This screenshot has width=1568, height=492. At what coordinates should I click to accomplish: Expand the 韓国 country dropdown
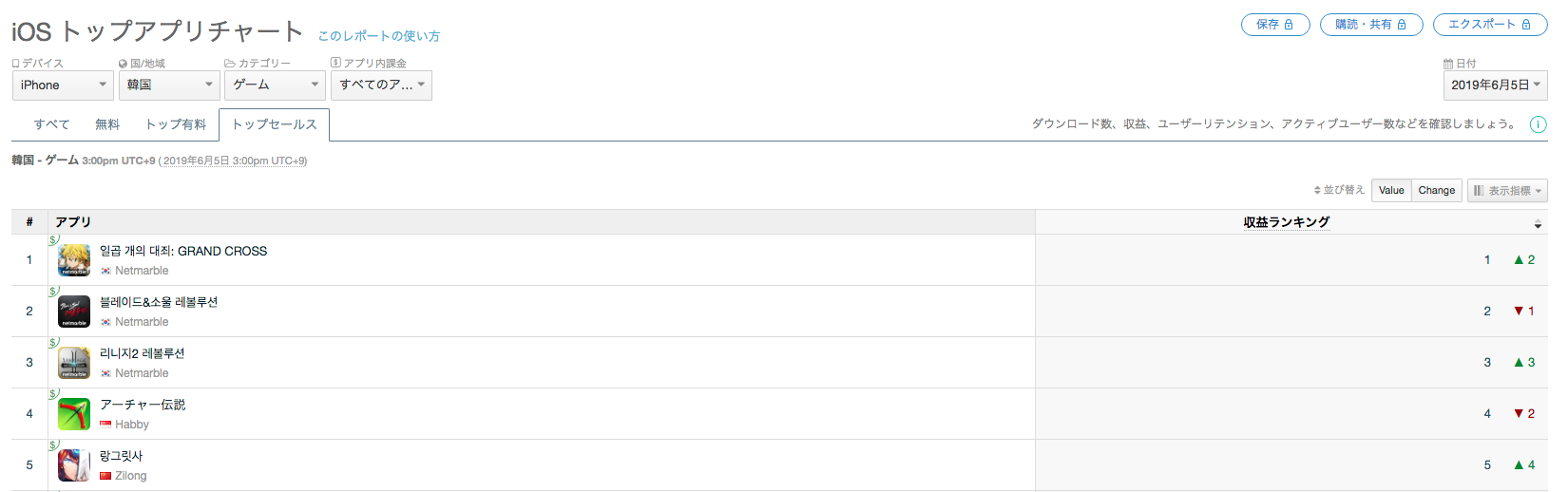coord(170,85)
